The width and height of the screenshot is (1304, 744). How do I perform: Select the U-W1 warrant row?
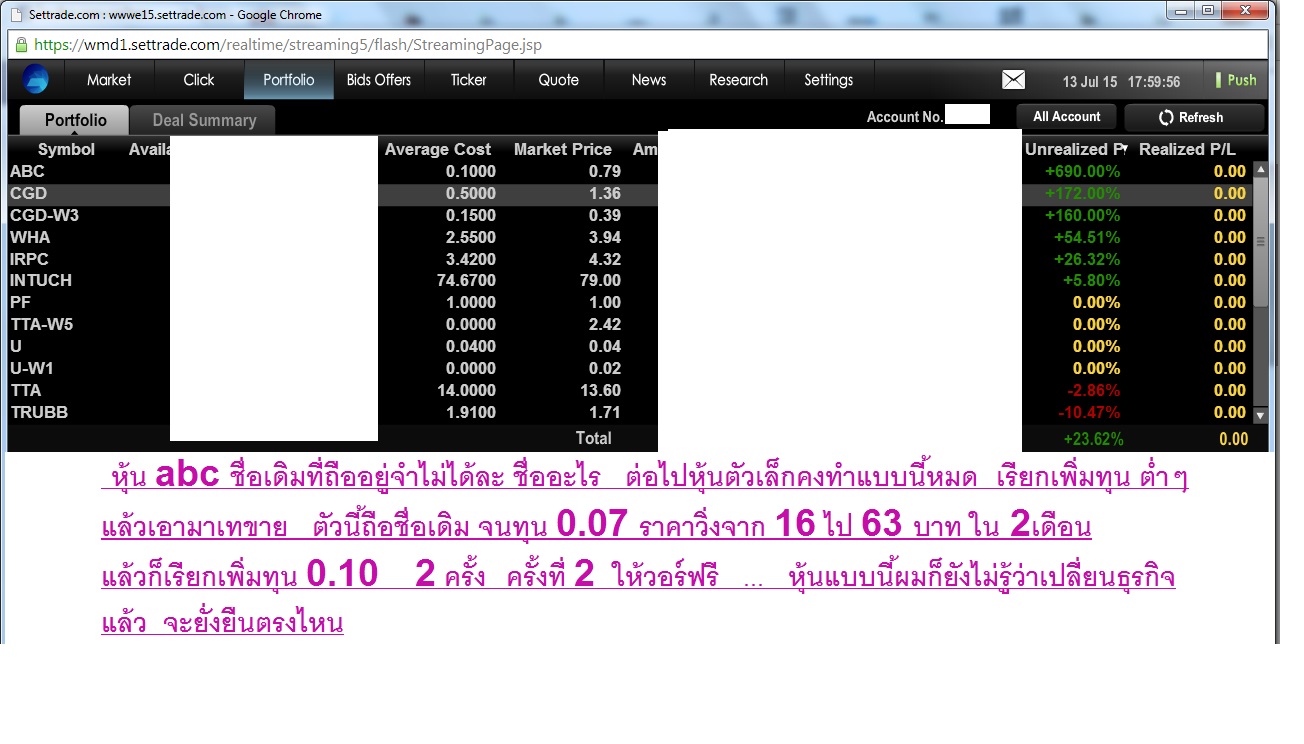click(x=630, y=368)
